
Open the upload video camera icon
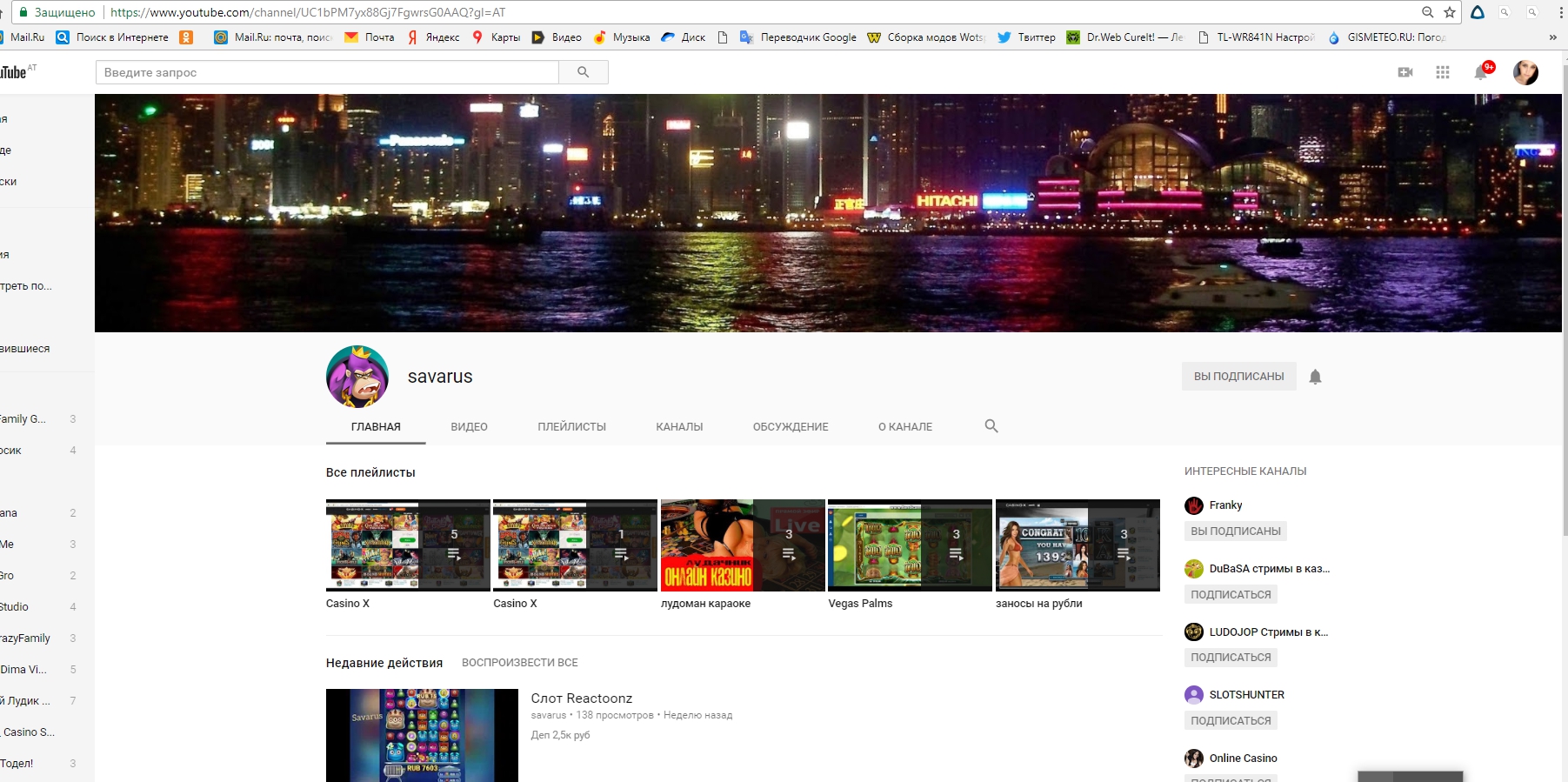point(1405,72)
